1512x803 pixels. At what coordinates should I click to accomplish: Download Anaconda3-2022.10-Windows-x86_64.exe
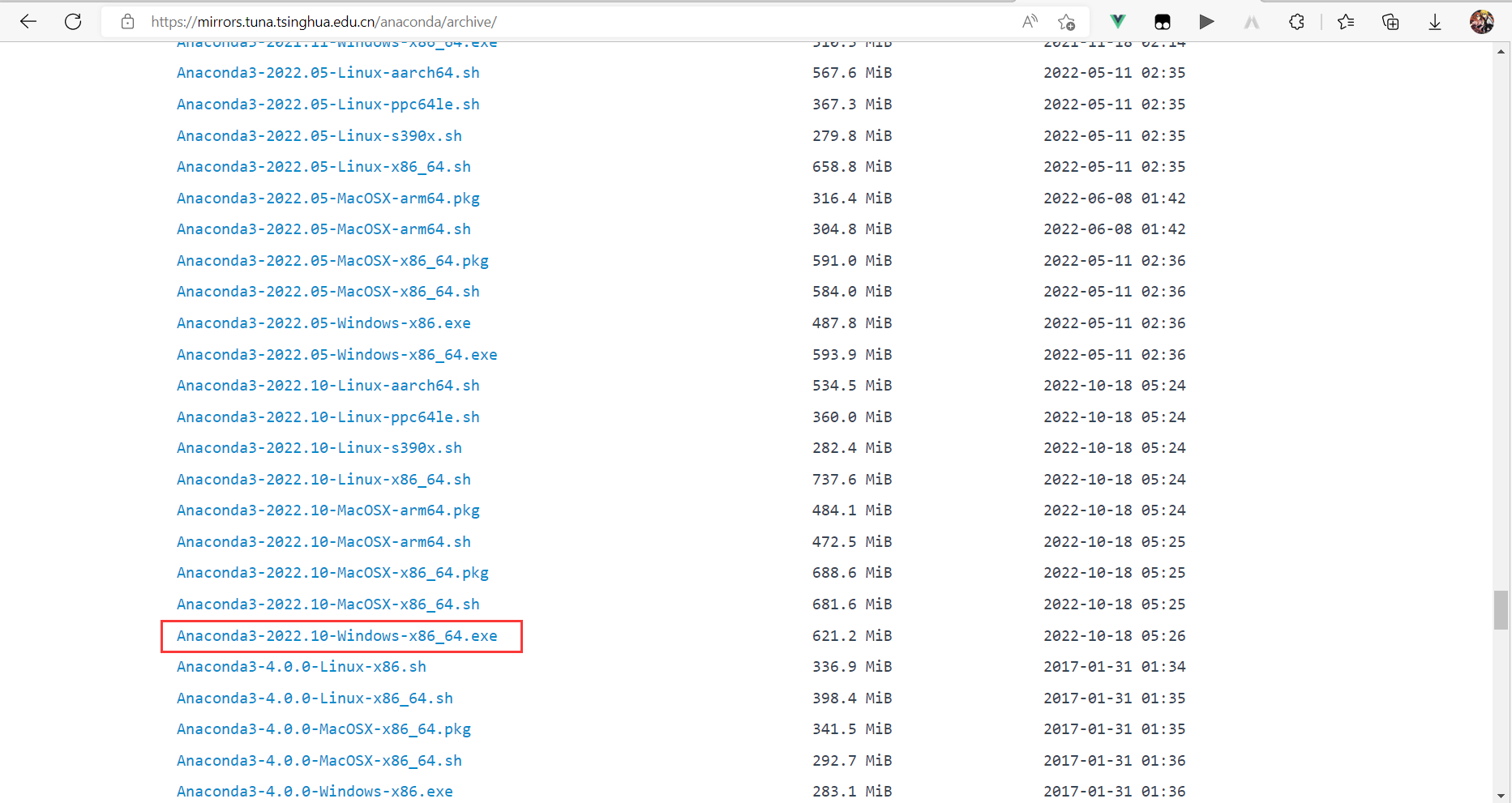pos(336,636)
